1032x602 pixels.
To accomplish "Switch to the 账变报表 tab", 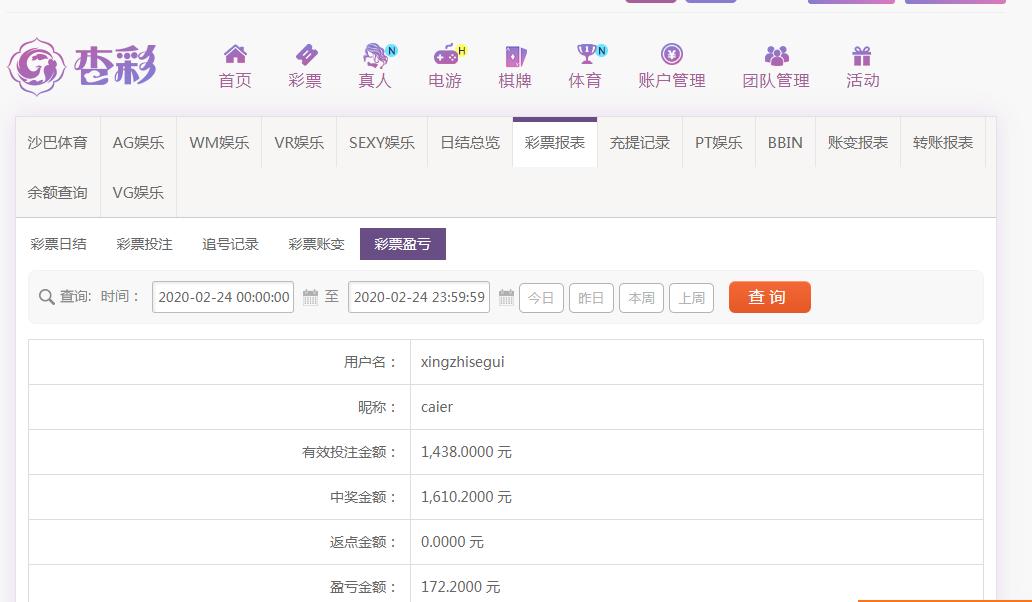I will 858,143.
